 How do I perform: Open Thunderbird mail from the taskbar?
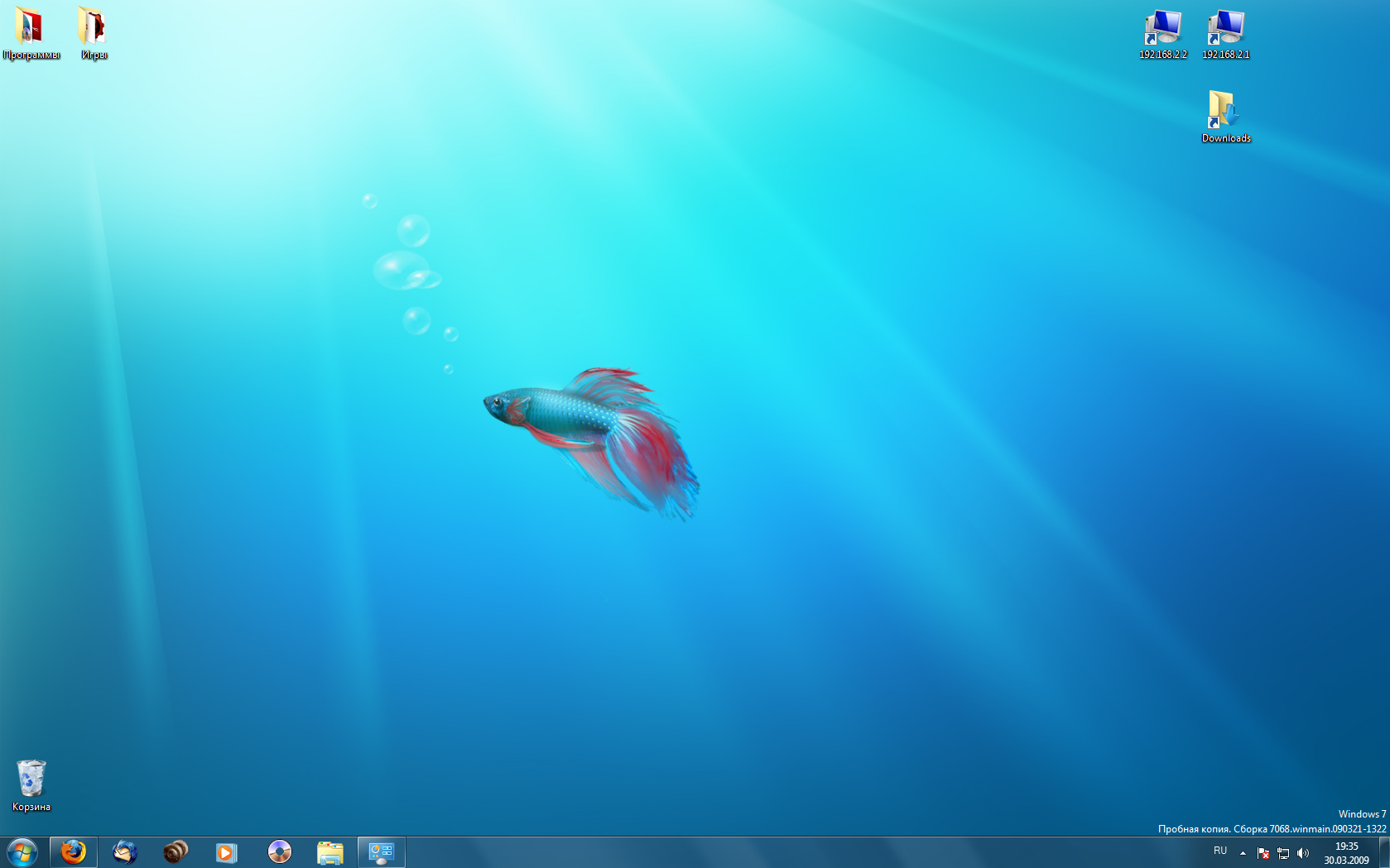(x=125, y=852)
